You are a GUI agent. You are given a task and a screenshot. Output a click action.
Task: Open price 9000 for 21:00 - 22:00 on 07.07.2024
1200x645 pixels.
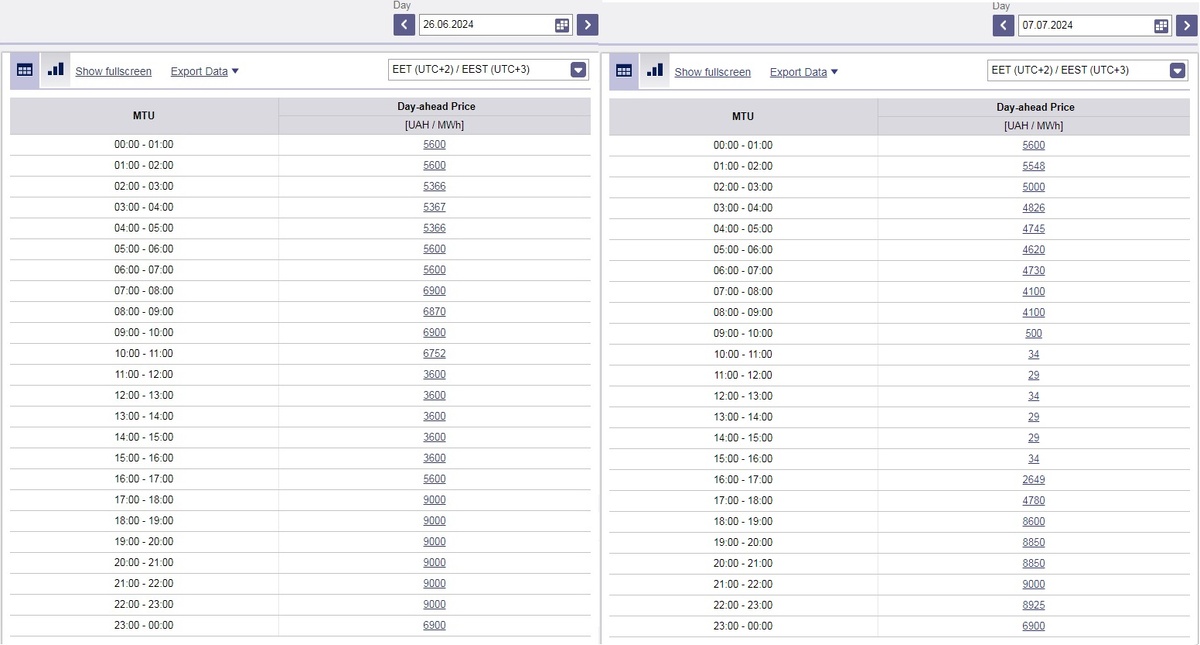click(1034, 584)
